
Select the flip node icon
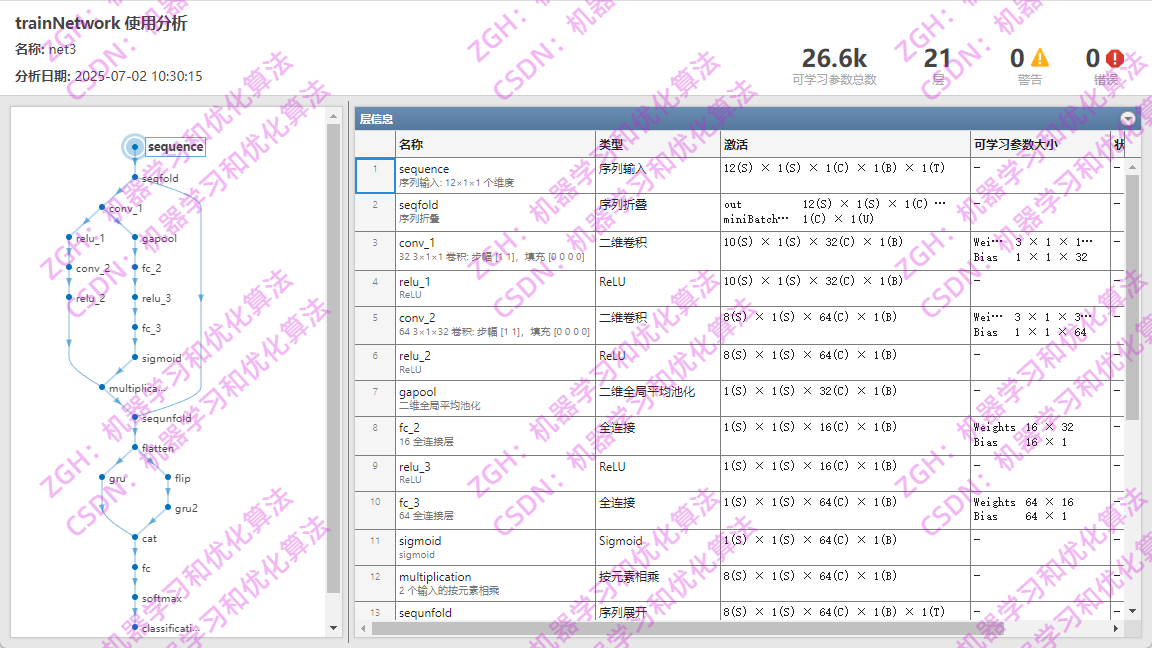coord(167,478)
